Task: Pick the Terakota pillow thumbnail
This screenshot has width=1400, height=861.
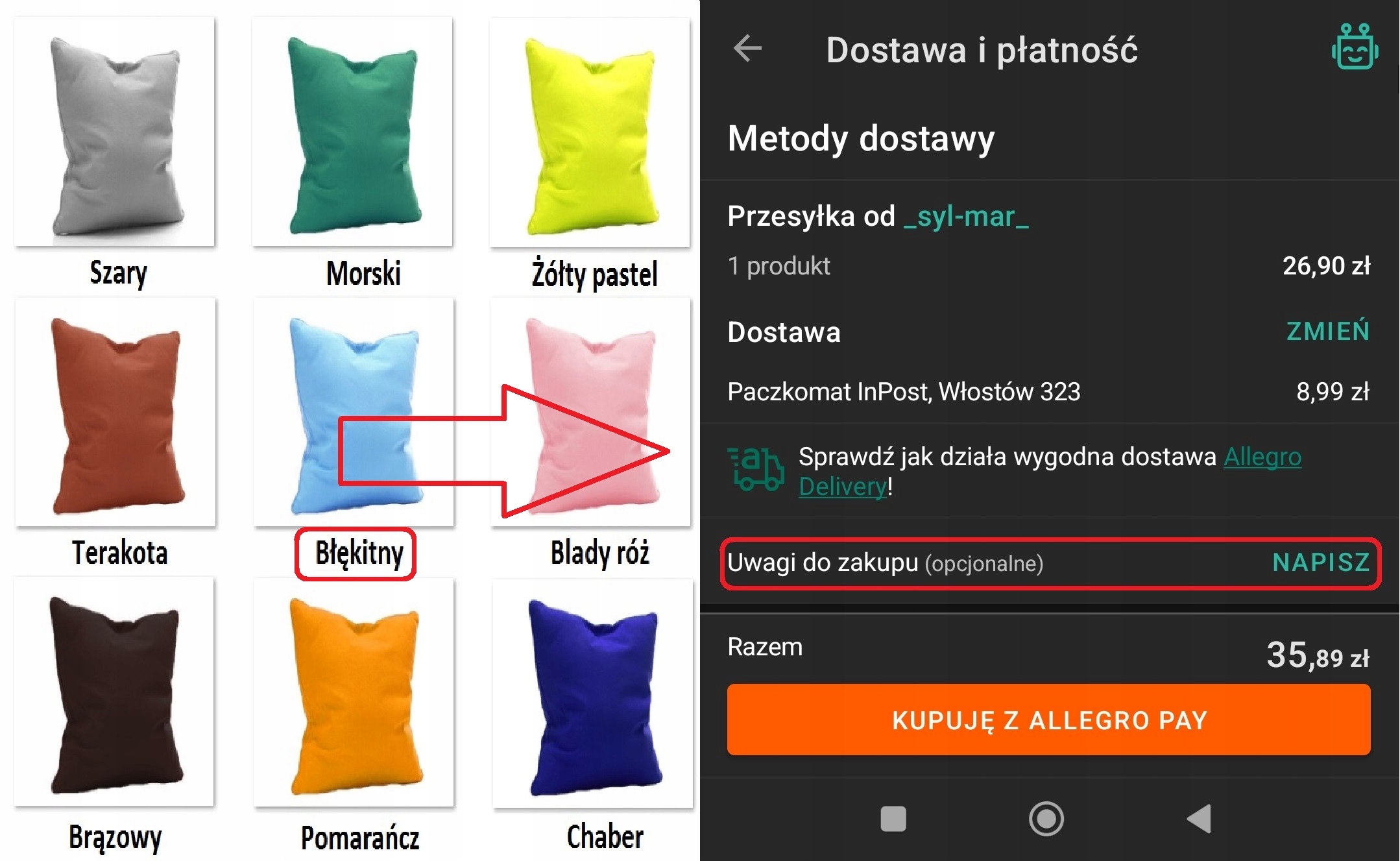Action: [115, 412]
